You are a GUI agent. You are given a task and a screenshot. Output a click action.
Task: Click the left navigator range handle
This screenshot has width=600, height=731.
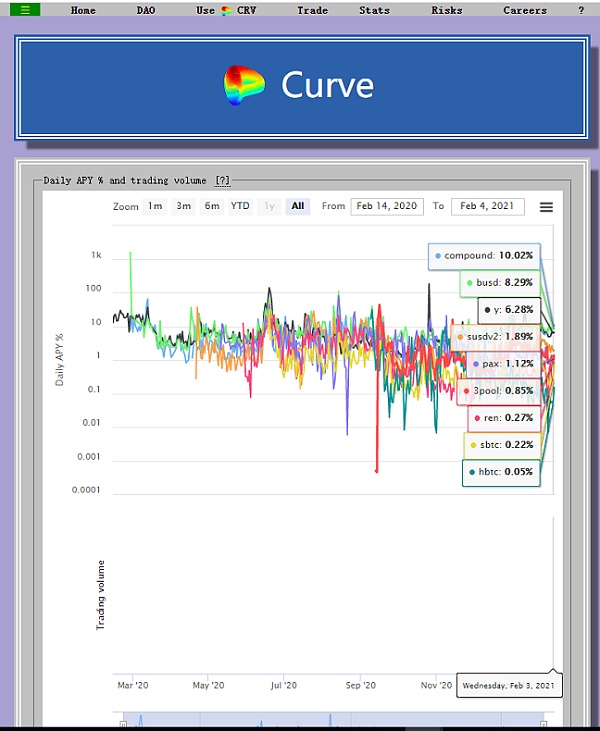coord(123,722)
